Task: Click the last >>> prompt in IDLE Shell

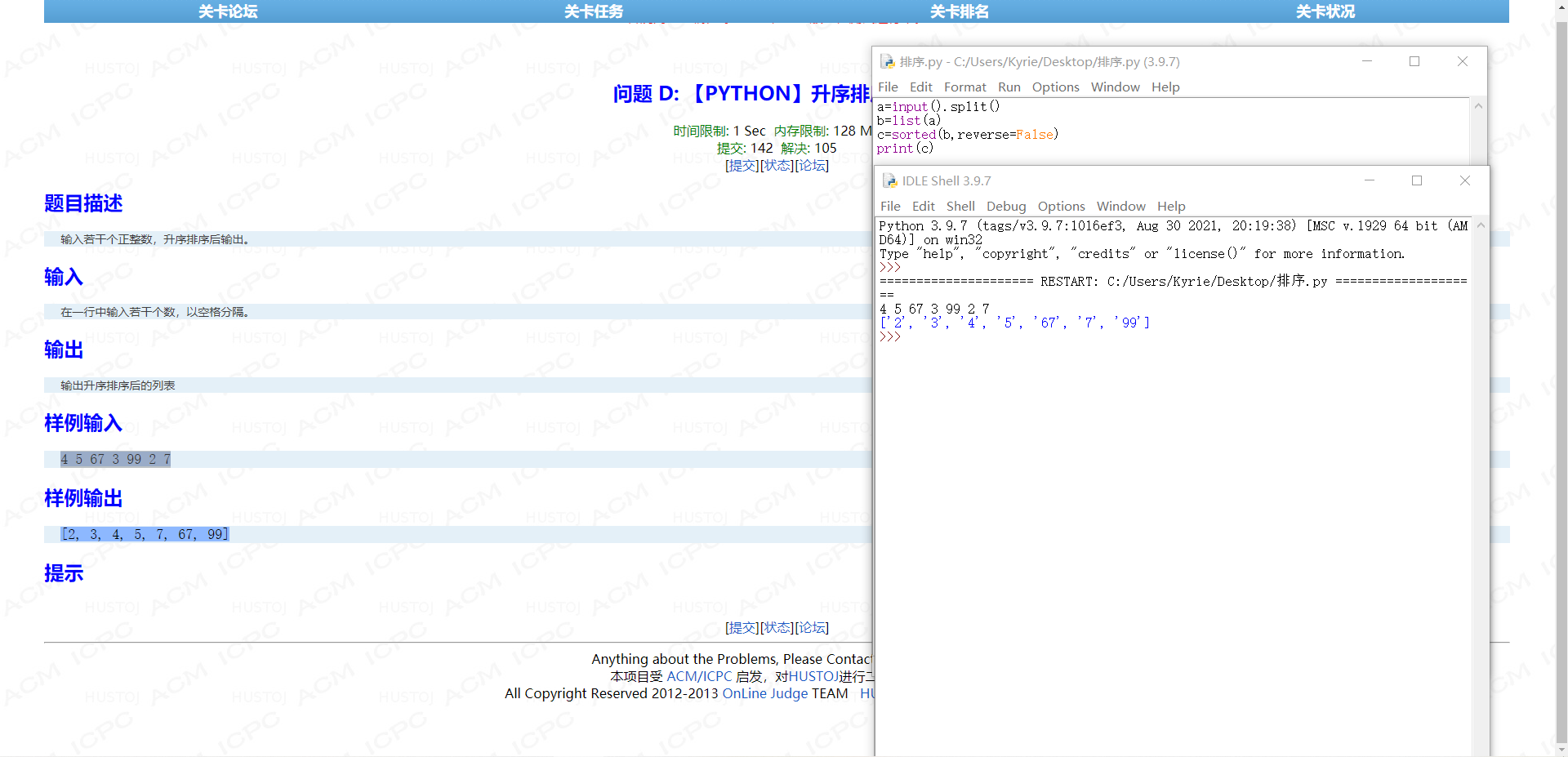Action: [889, 337]
